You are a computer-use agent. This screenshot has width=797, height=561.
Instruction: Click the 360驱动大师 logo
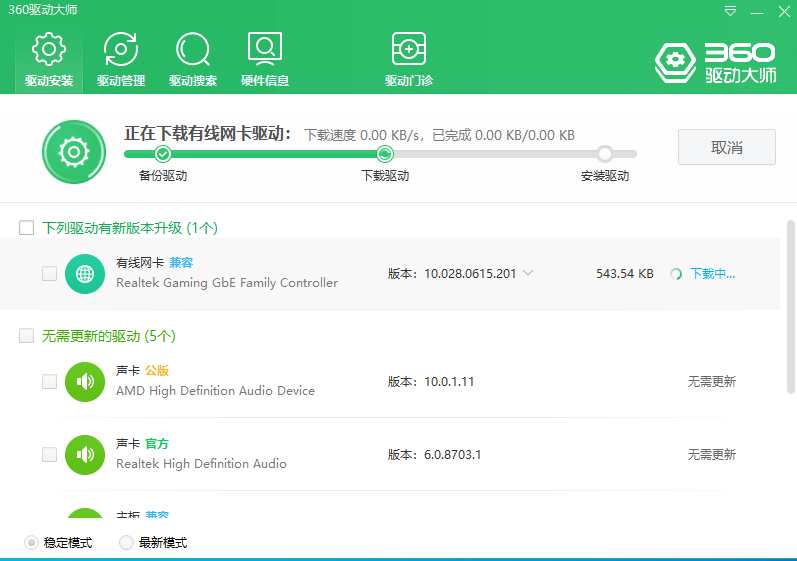pos(716,63)
